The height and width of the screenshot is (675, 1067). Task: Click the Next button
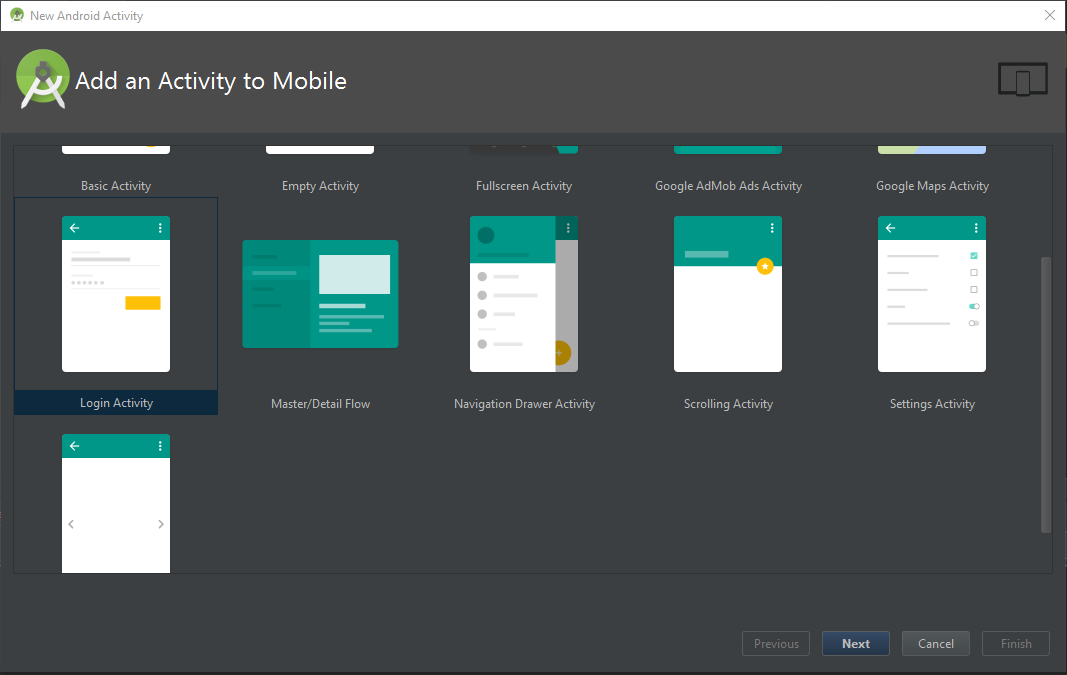click(855, 644)
